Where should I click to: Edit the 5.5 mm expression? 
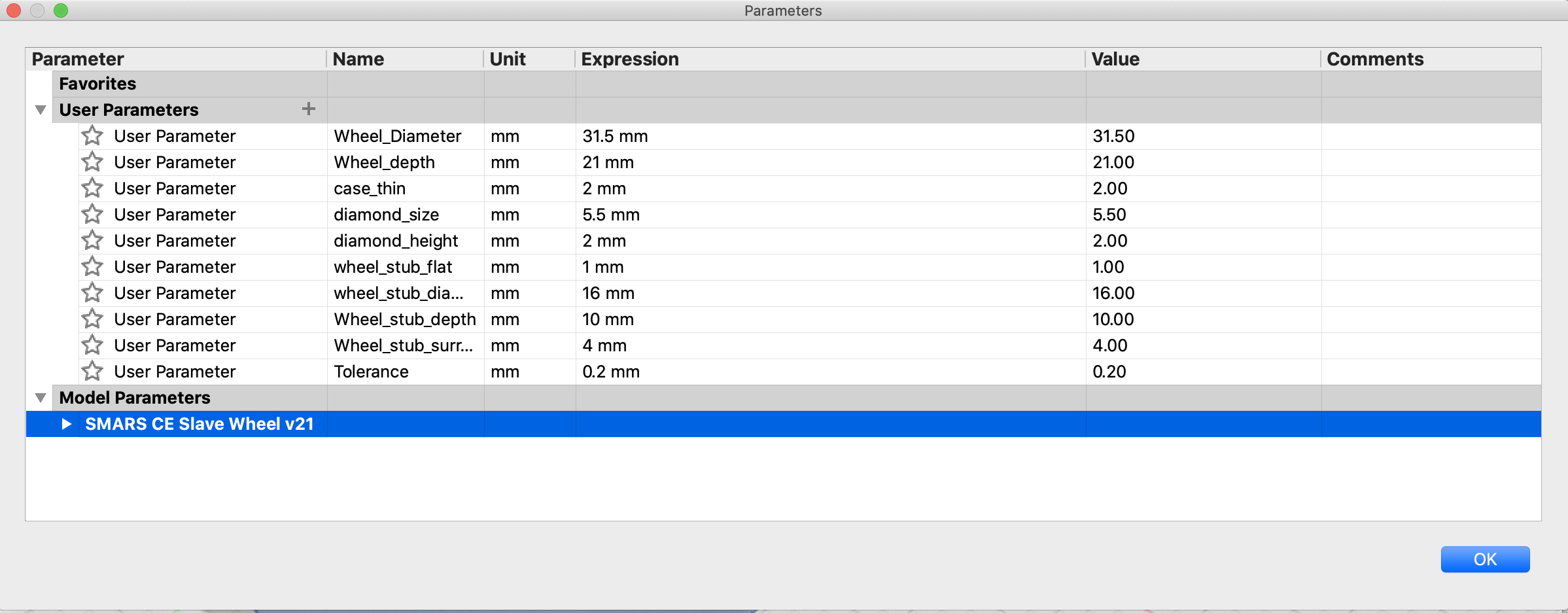click(x=831, y=215)
